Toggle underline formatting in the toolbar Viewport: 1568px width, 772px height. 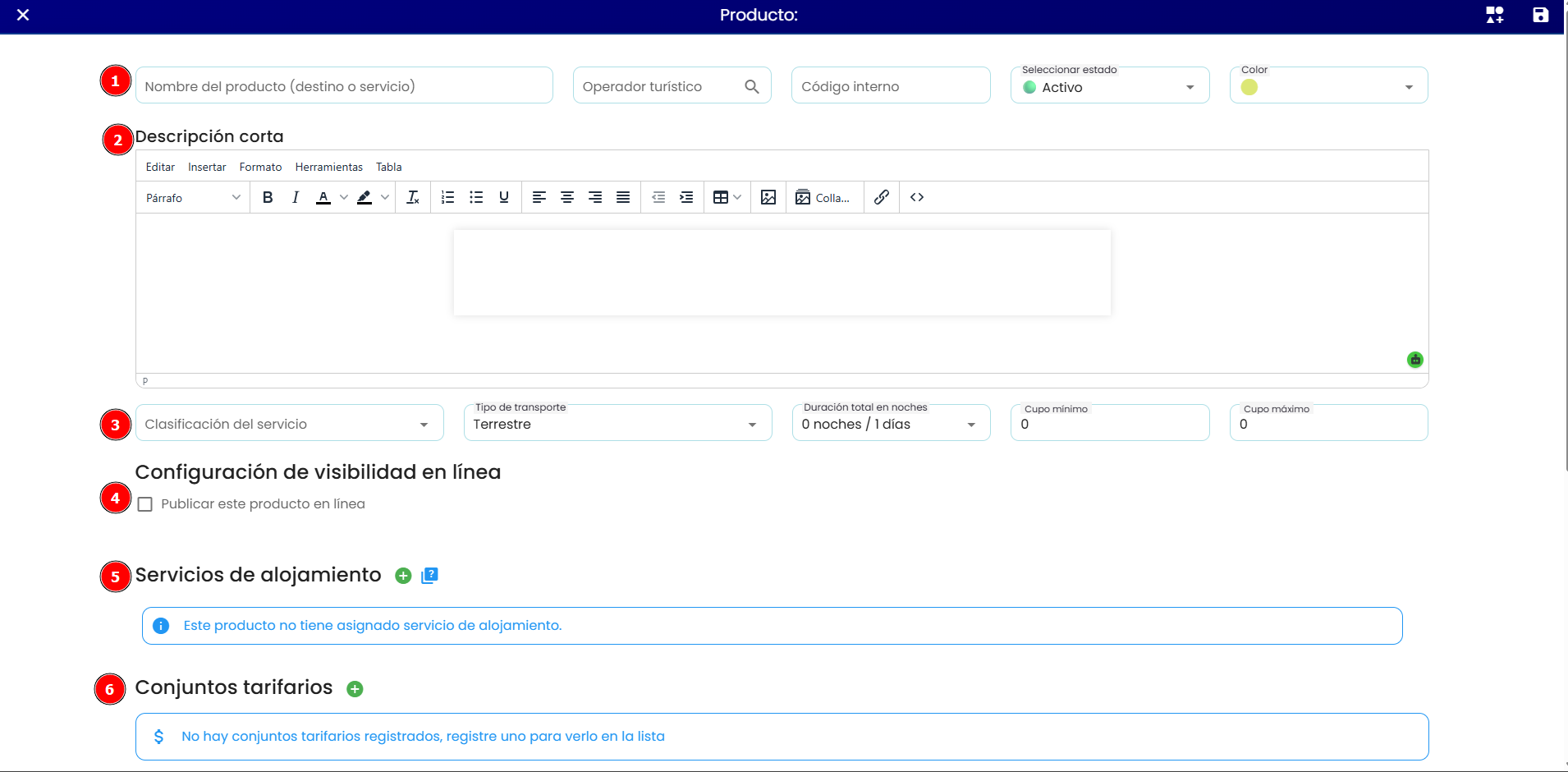(x=504, y=197)
